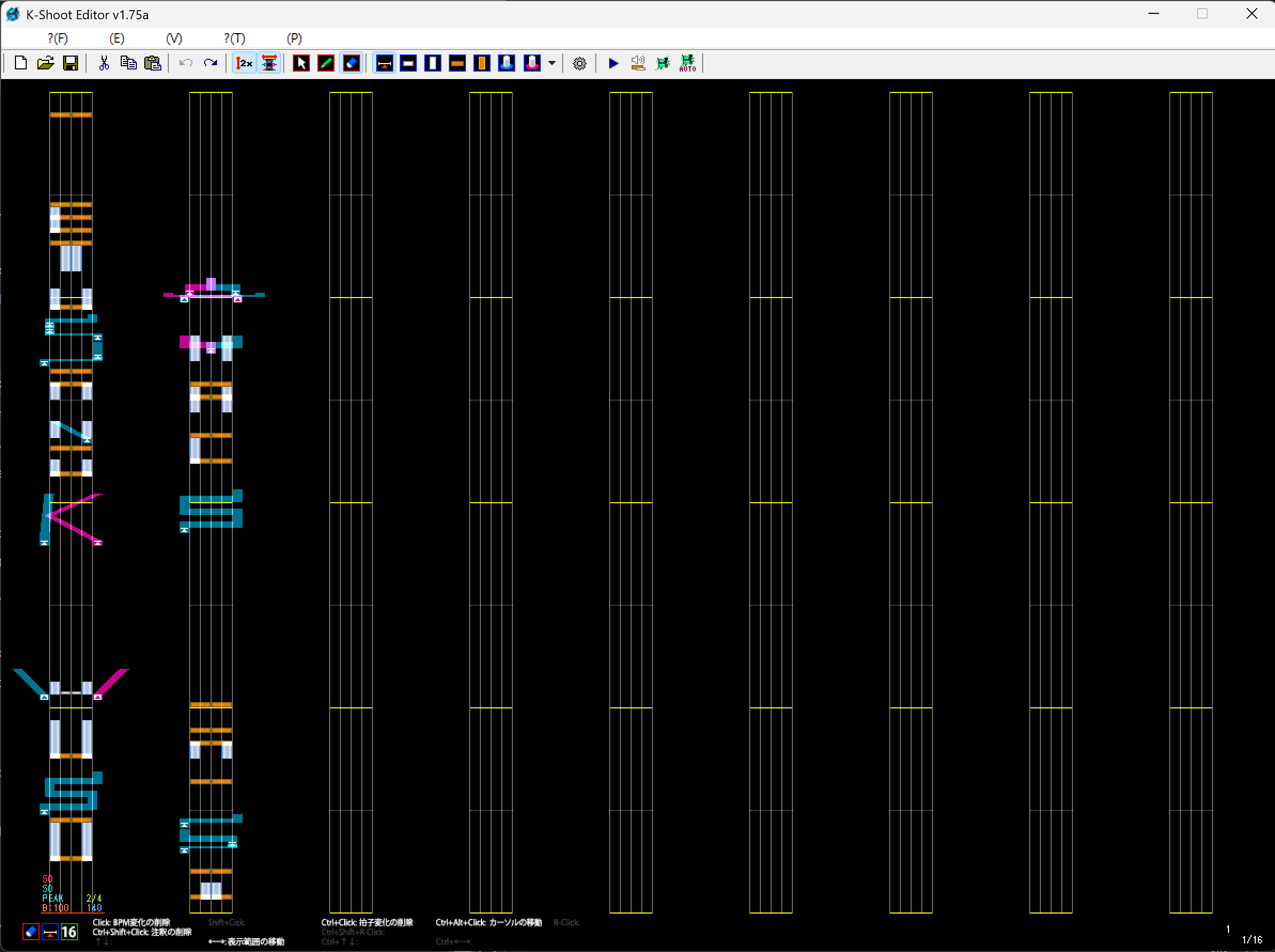
Task: Toggle the 2x vertical zoom mode
Action: click(x=243, y=64)
